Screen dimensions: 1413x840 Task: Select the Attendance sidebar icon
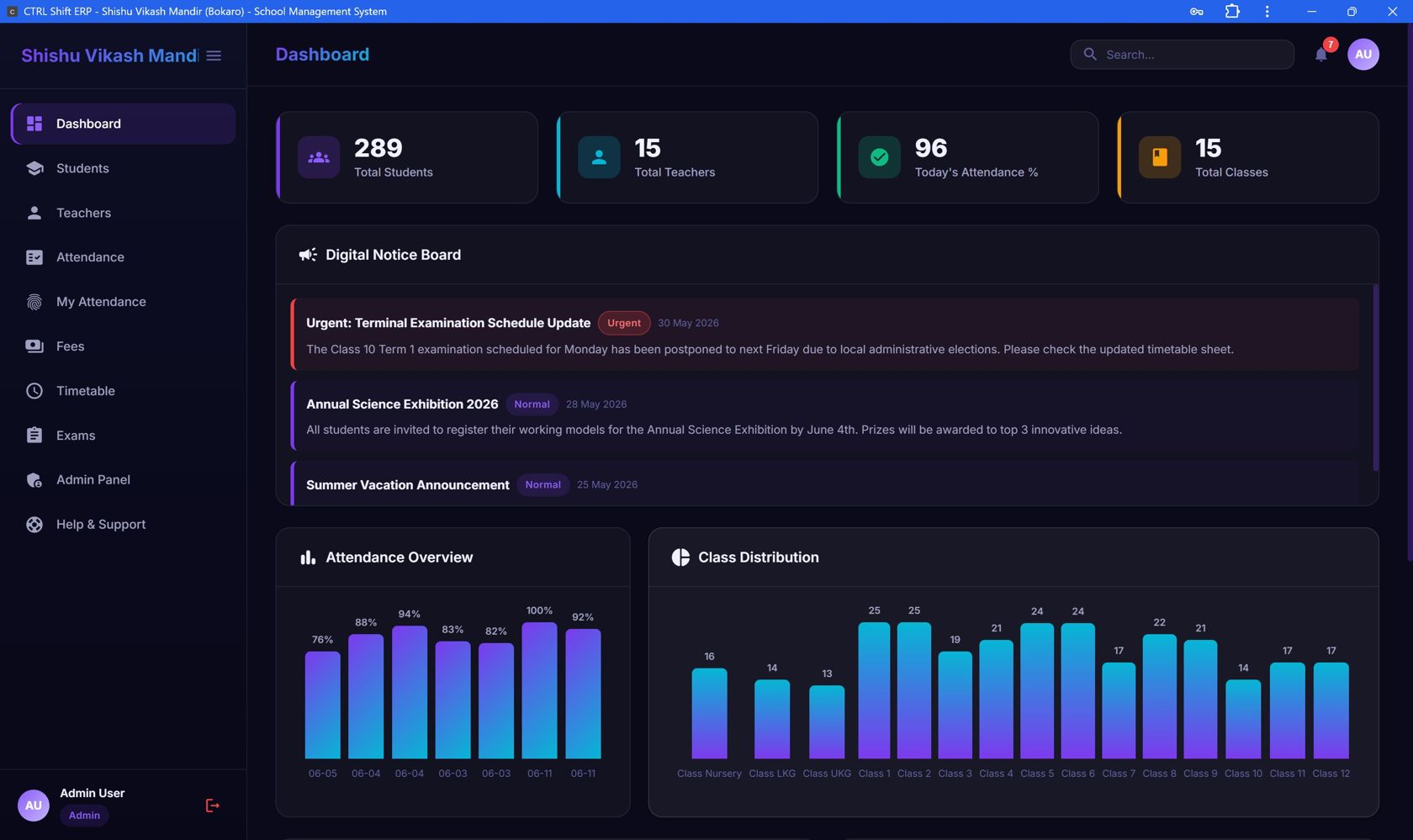[x=34, y=257]
